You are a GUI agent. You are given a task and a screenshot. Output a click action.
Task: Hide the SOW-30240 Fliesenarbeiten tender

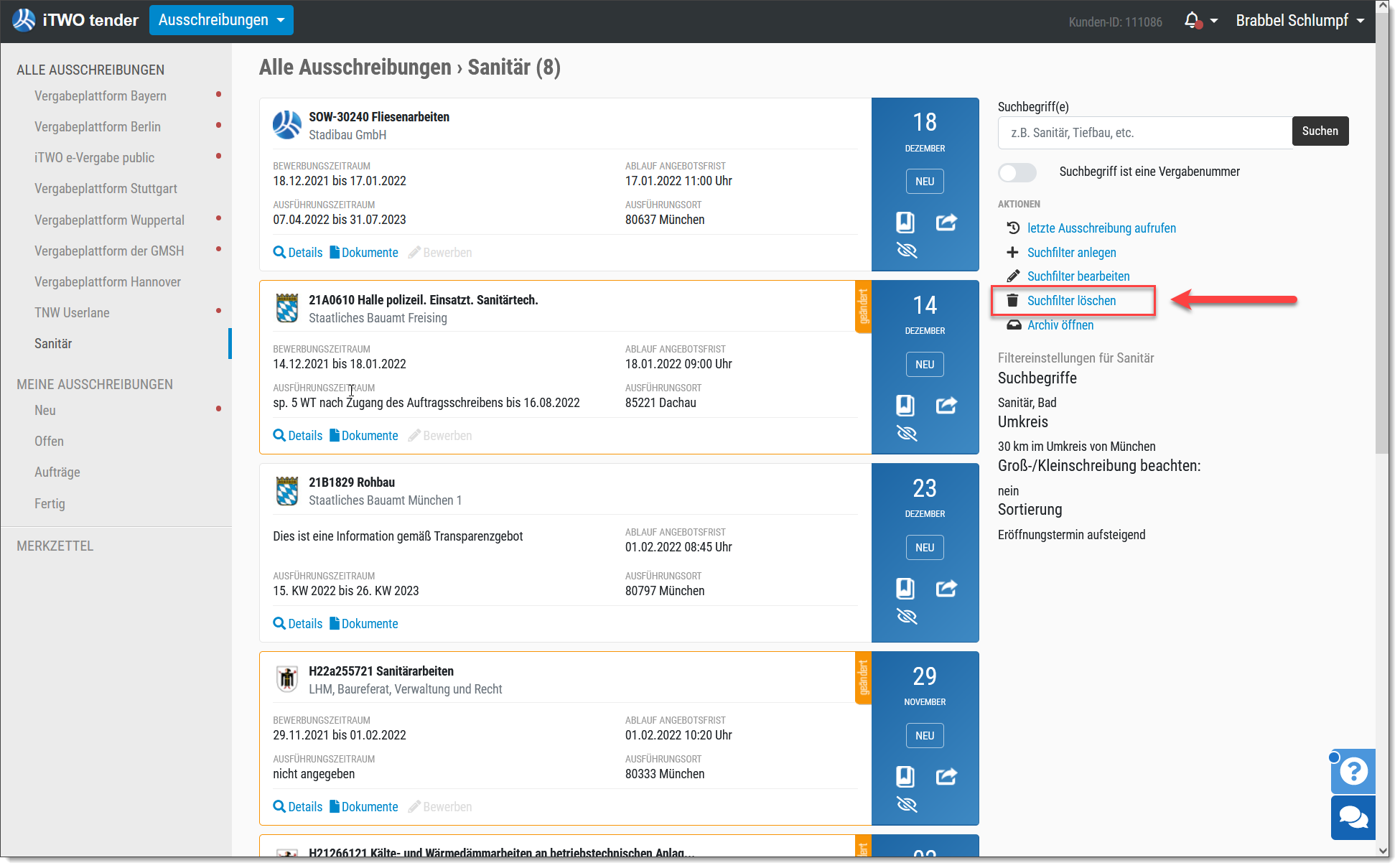coord(907,251)
